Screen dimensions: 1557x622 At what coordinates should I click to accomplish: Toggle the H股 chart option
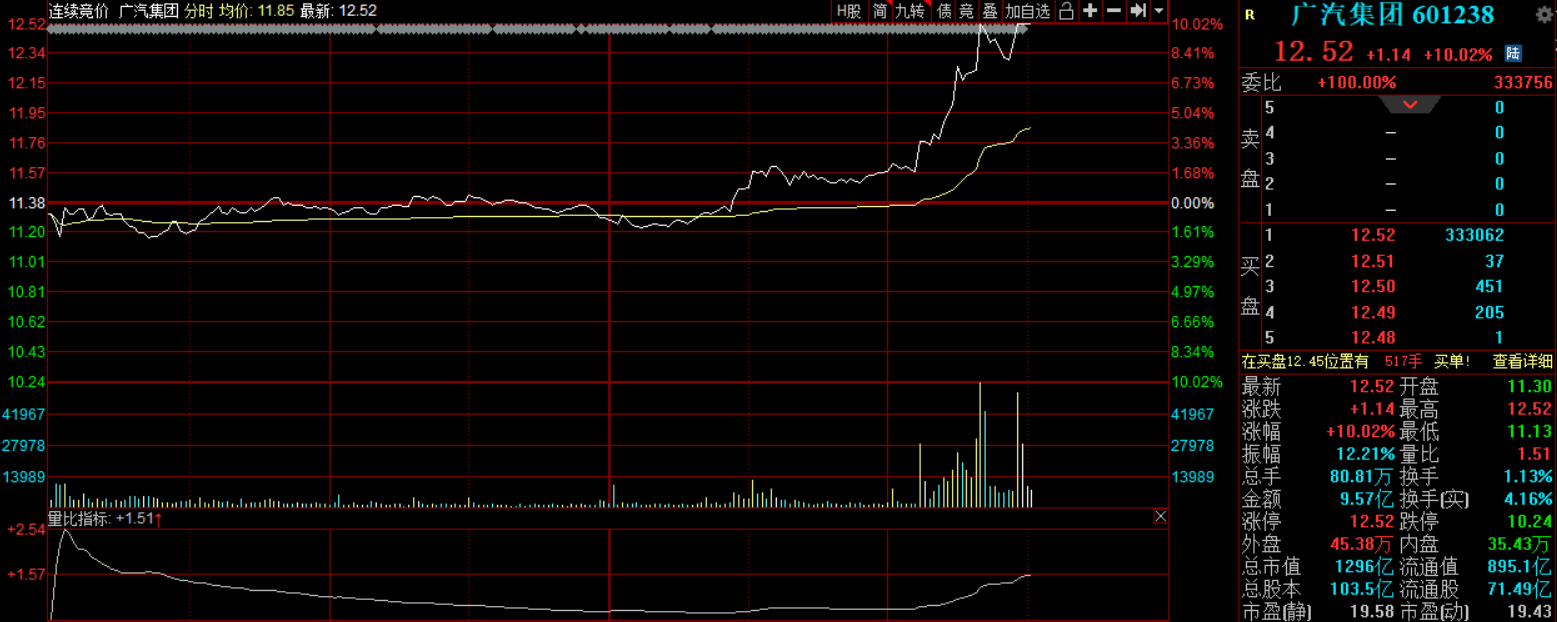click(x=848, y=11)
